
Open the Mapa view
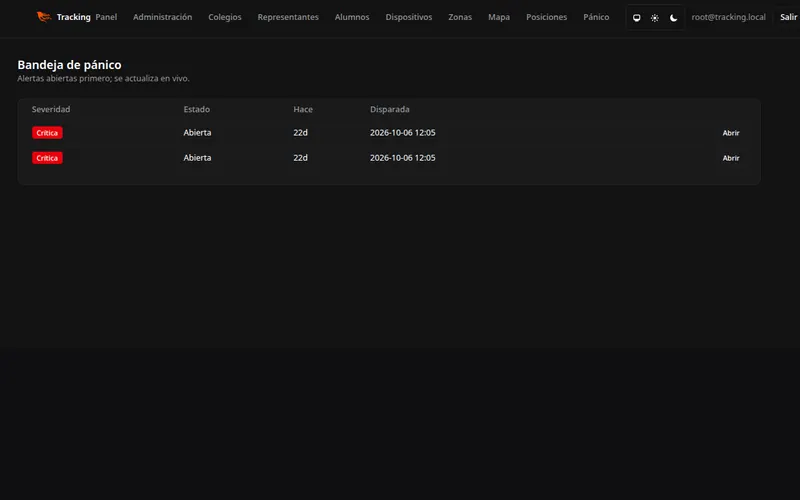click(498, 17)
